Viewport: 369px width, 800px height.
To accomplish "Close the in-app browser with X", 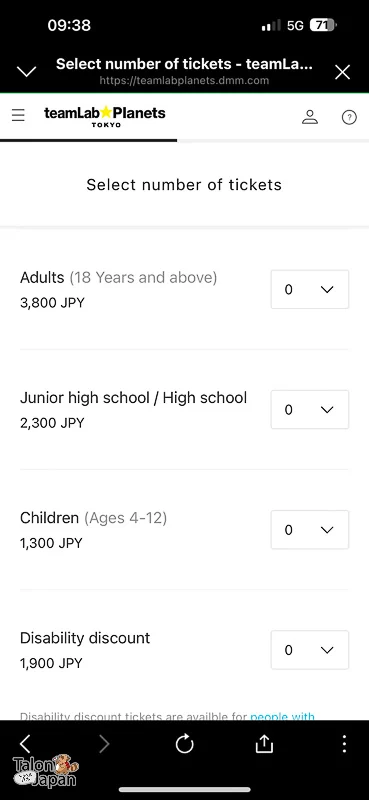I will pyautogui.click(x=342, y=72).
